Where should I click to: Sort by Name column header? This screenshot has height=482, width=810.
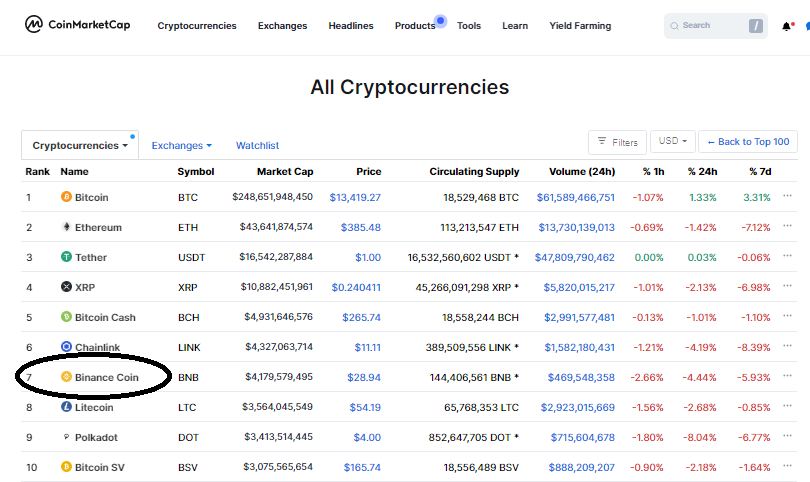[74, 172]
